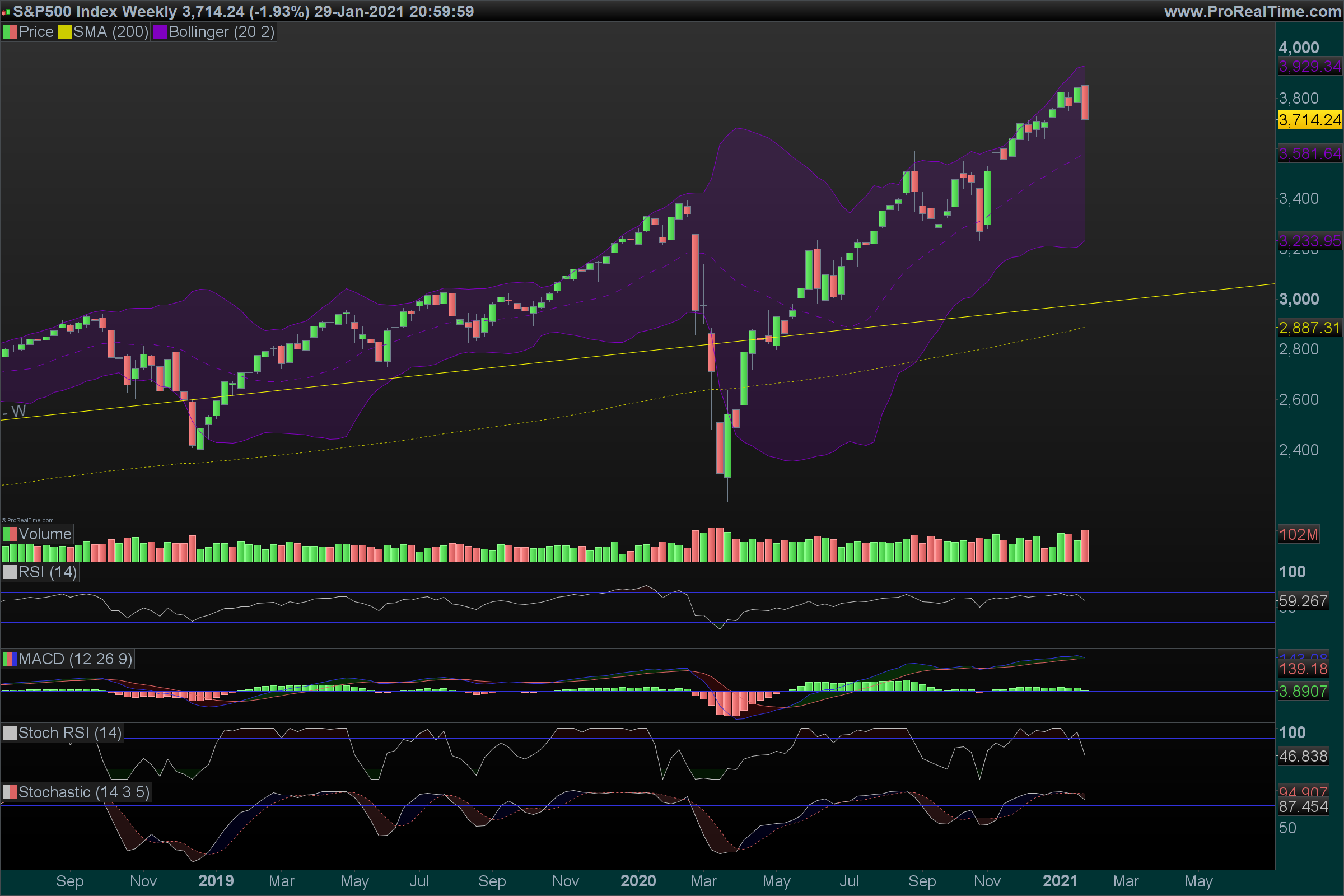This screenshot has width=1344, height=896.
Task: Select the Bollinger (20 2) legend label
Action: [x=221, y=32]
